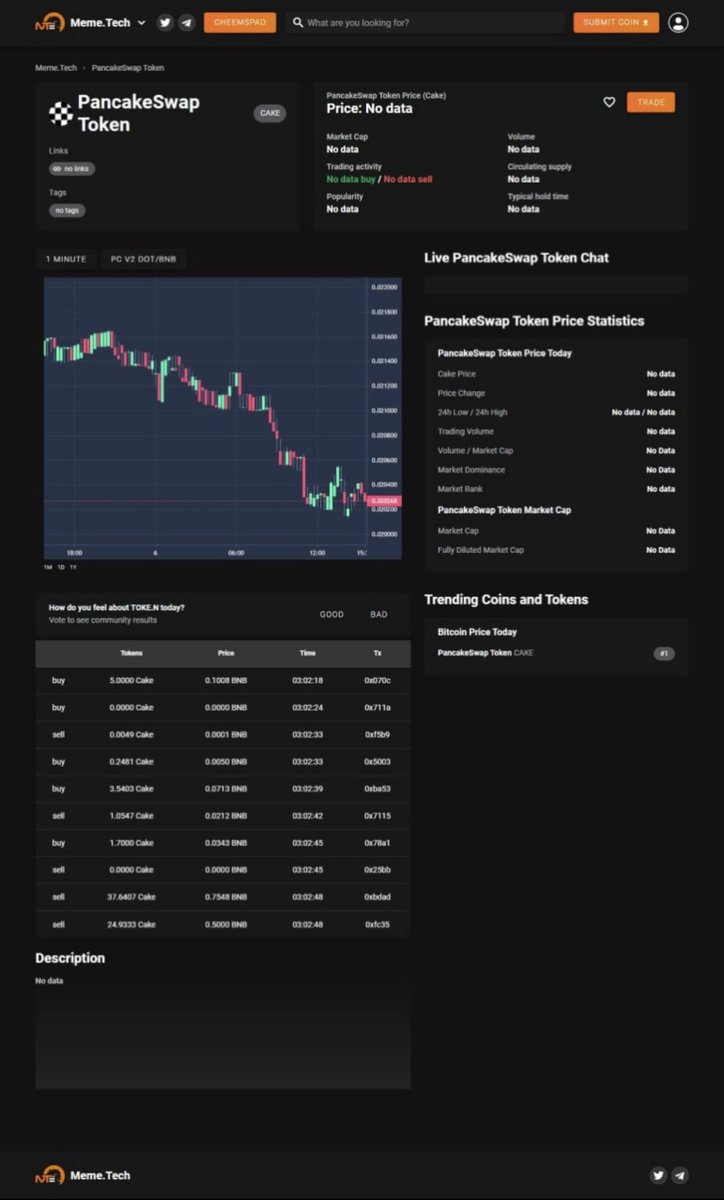Click the Price column header
Screen dimensions: 724x1200
coord(226,653)
